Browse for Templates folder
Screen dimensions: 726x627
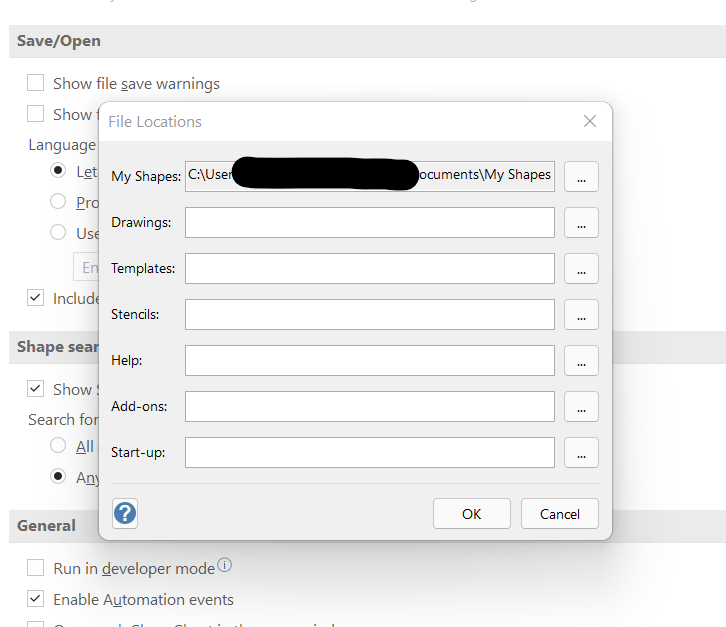click(581, 268)
